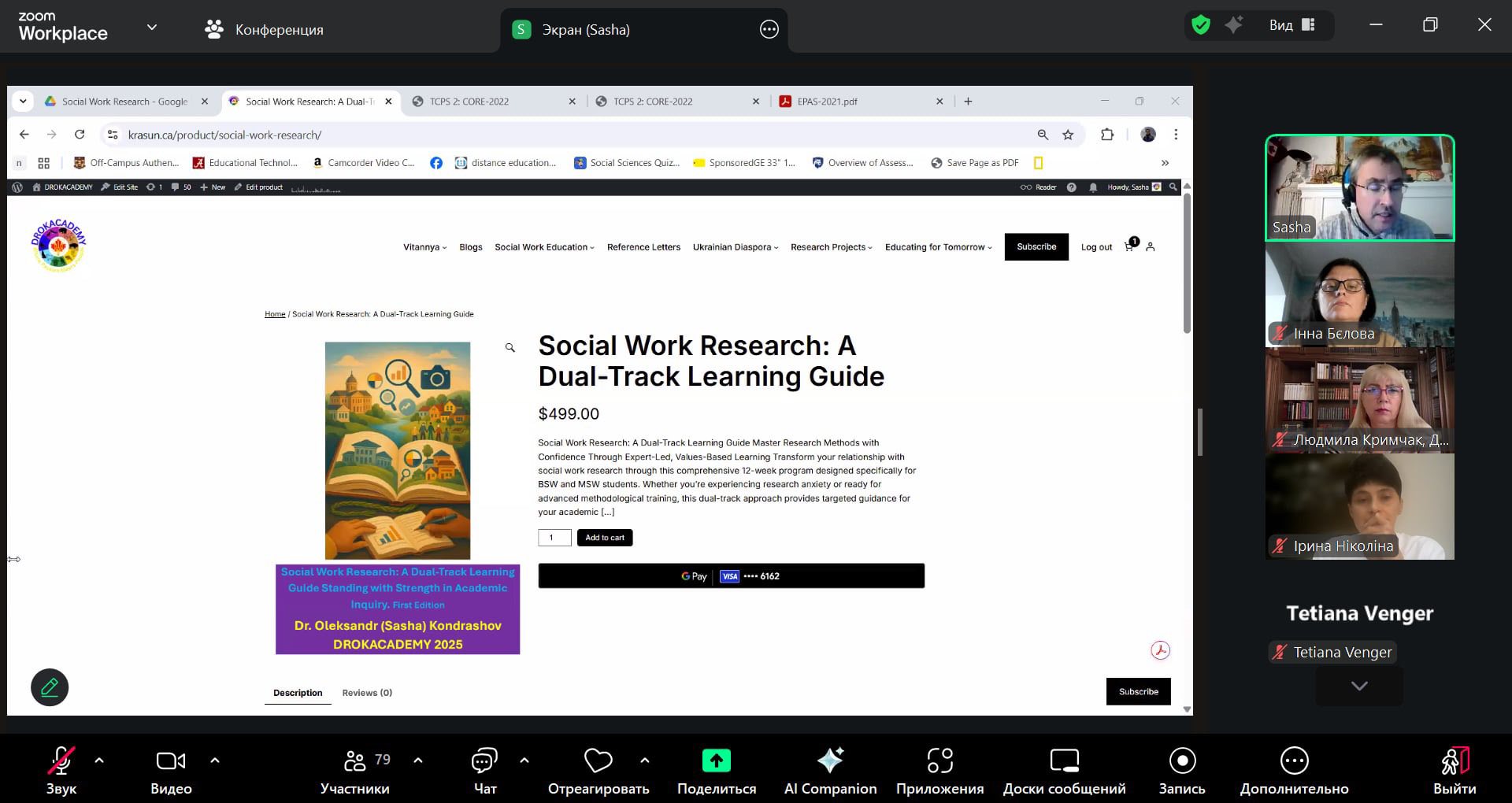Show more participants with the down chevron
Screen dimensions: 1512x803
tap(1358, 686)
